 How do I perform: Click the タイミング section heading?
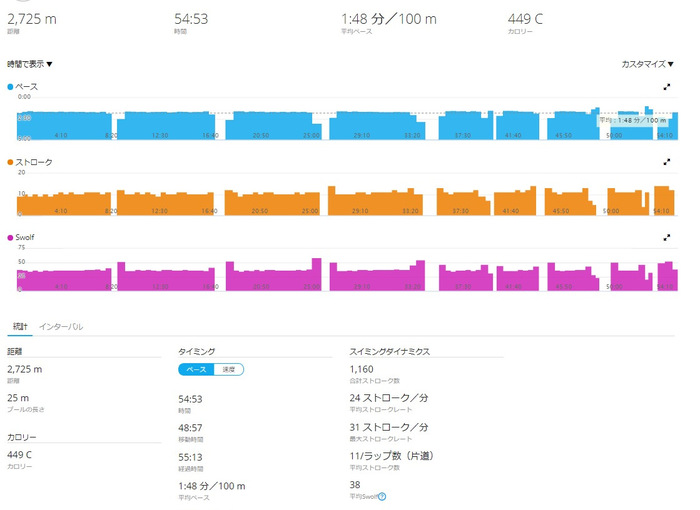coord(196,351)
